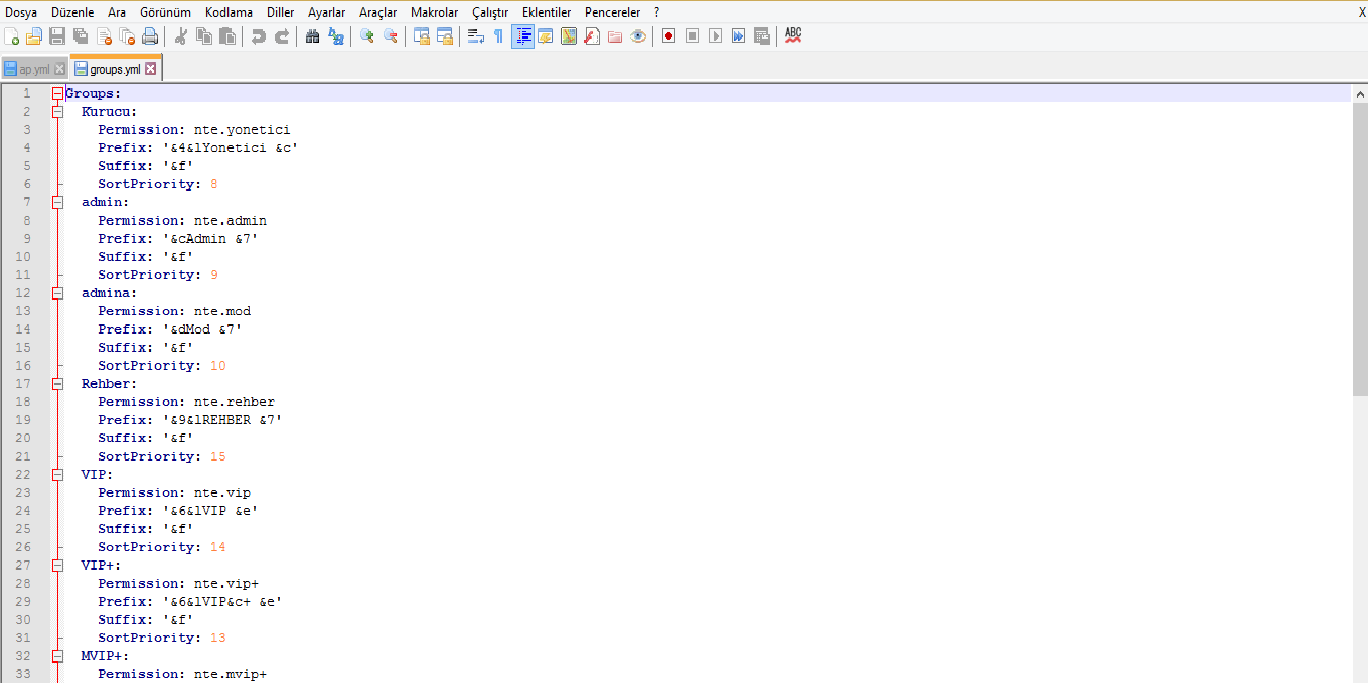Click the Find and Replace icon

[336, 37]
